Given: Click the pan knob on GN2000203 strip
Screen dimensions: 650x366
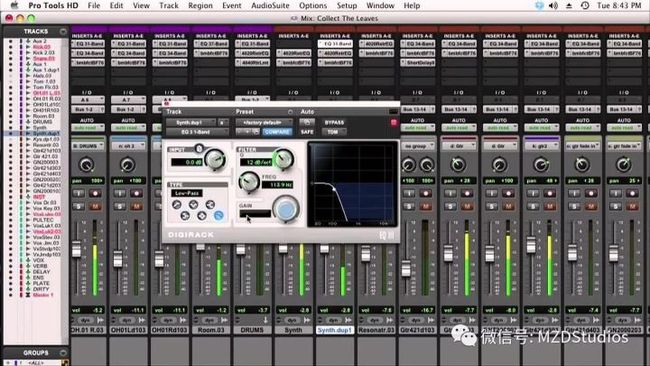Looking at the screenshot, I should [623, 165].
